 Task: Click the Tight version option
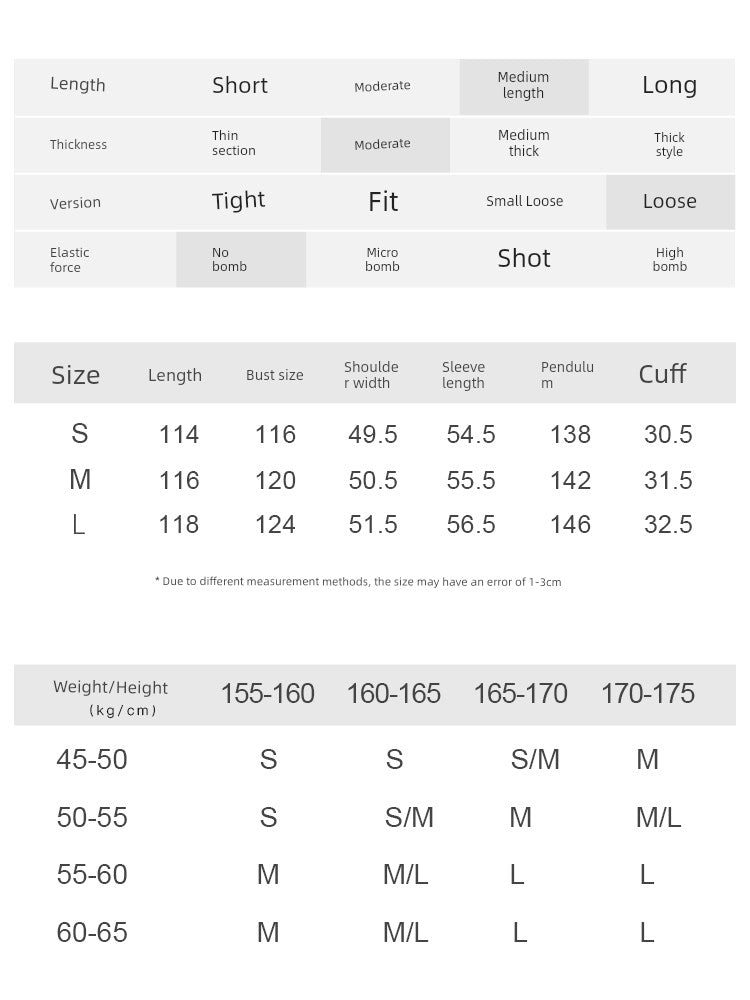[x=239, y=201]
